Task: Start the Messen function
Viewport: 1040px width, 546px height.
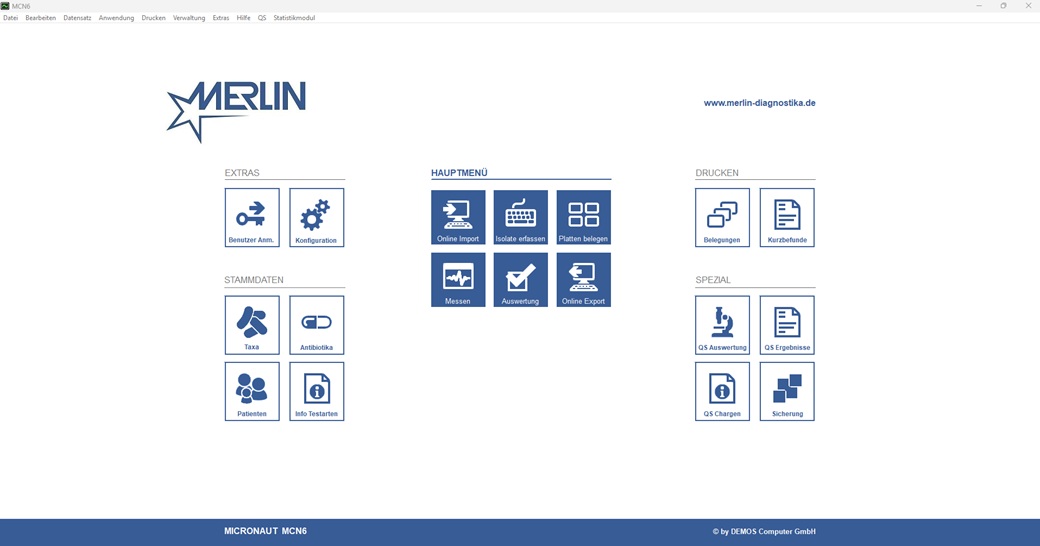Action: (458, 279)
